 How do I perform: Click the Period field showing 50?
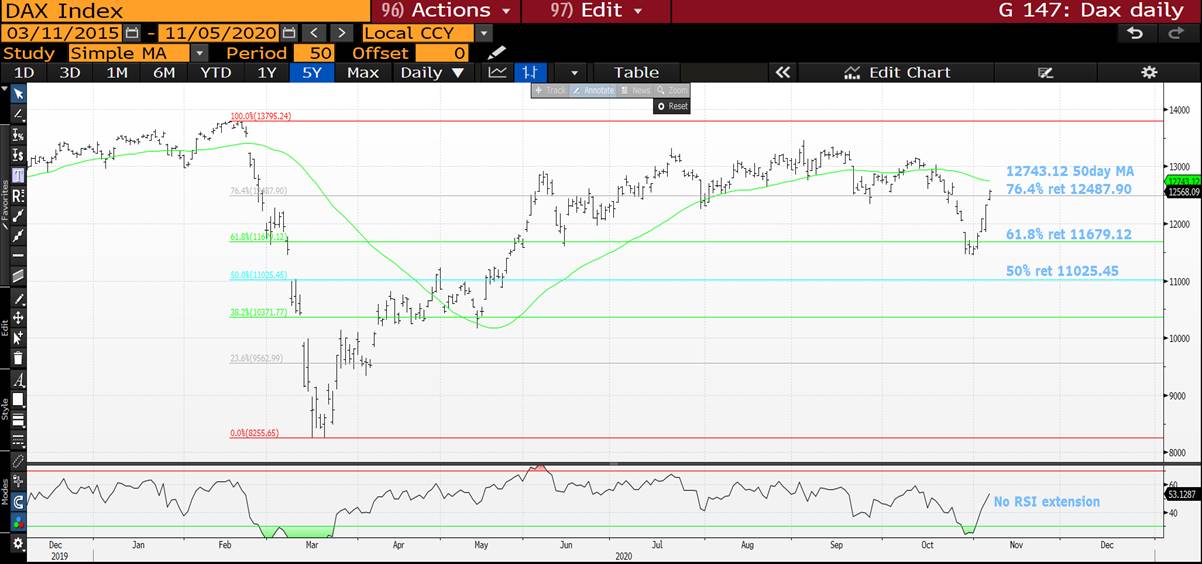point(315,53)
